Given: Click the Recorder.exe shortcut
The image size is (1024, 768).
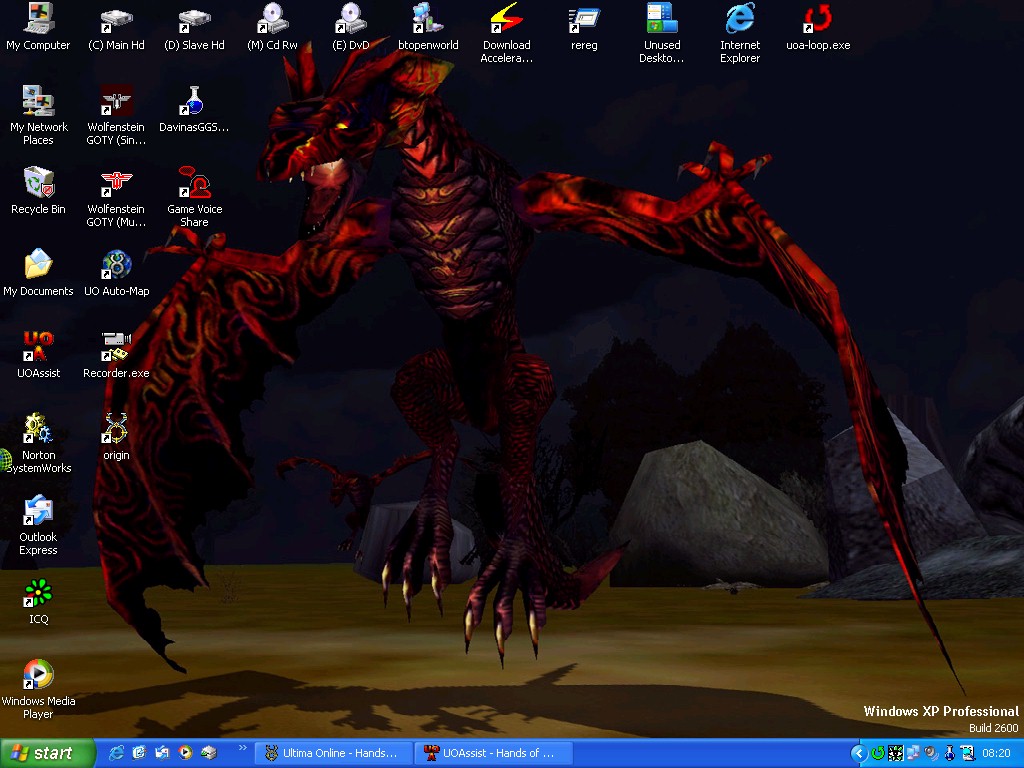Looking at the screenshot, I should click(116, 355).
